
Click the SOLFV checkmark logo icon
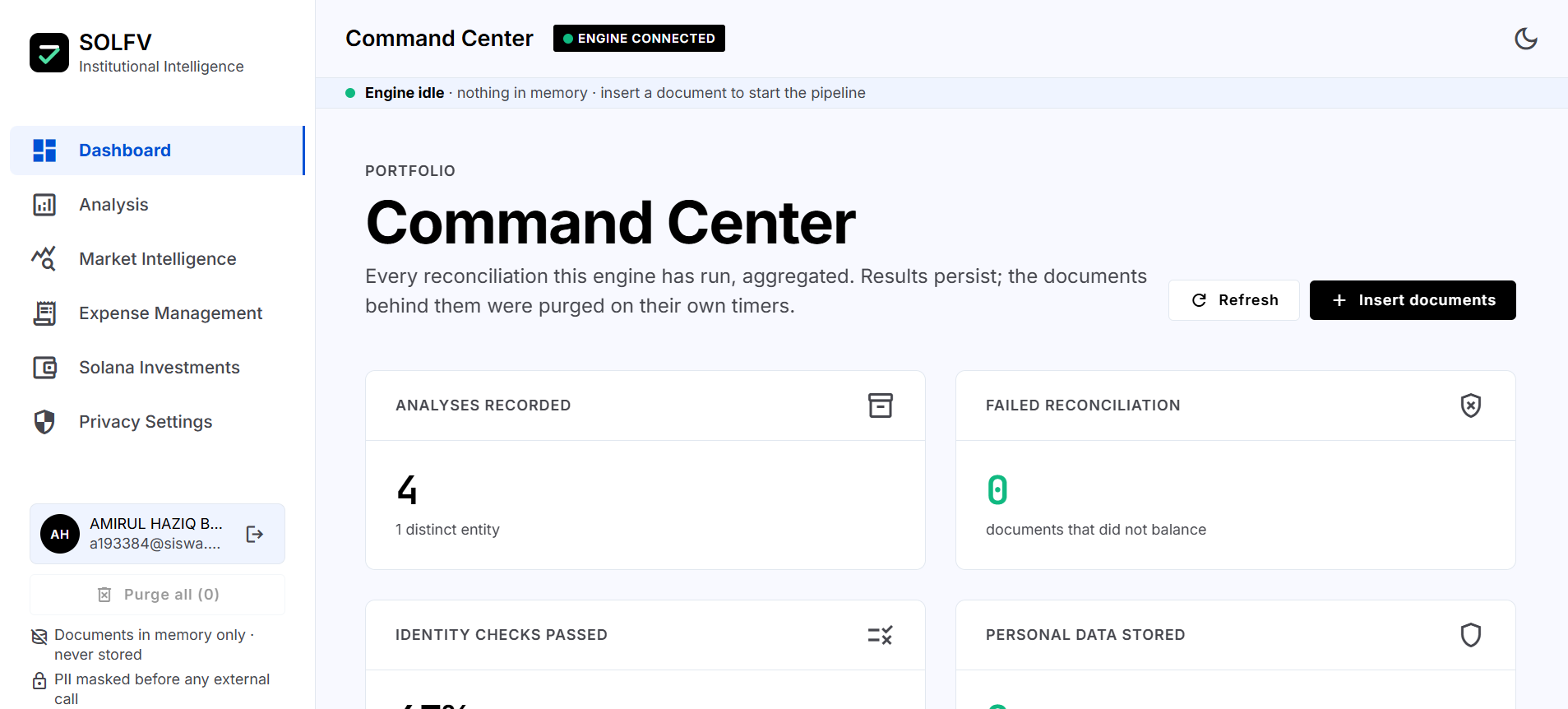tap(49, 53)
